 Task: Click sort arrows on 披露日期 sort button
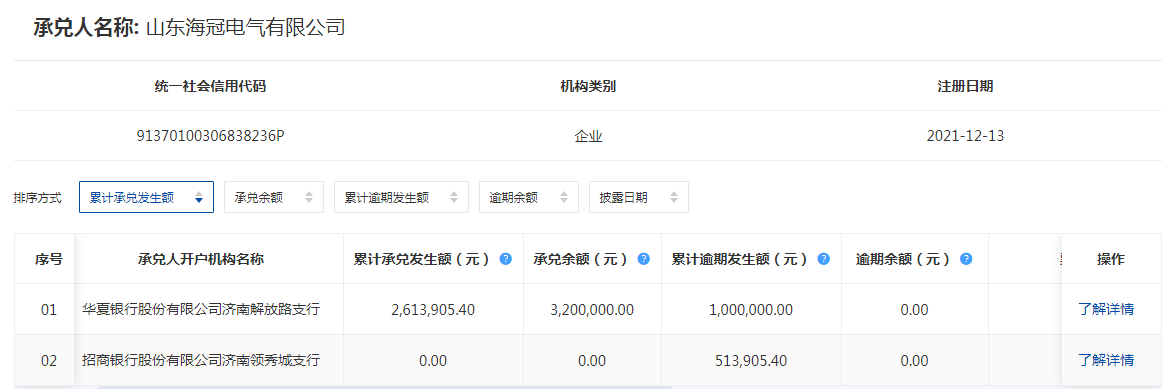(x=674, y=197)
